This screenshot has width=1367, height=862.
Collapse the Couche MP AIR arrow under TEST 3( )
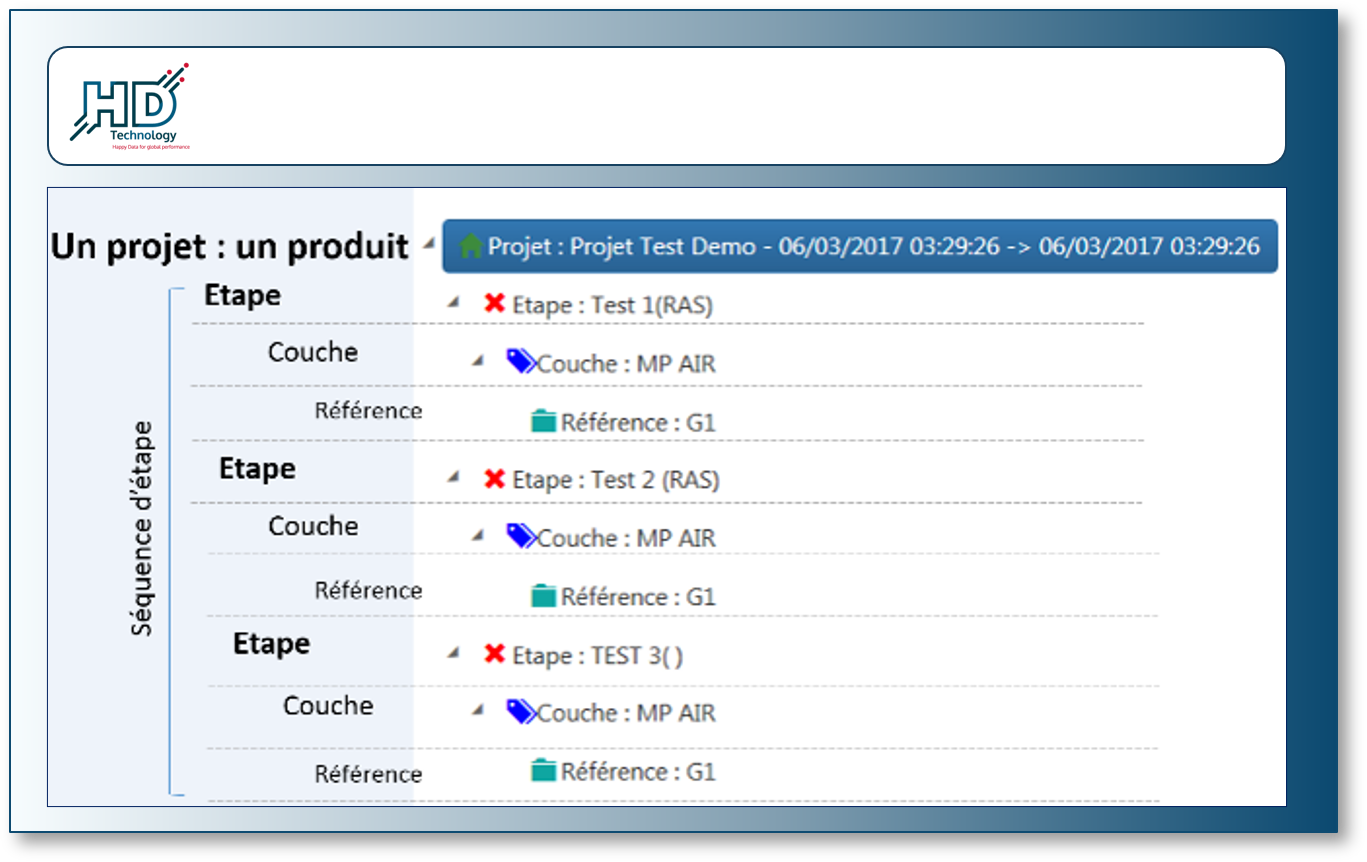click(x=478, y=710)
